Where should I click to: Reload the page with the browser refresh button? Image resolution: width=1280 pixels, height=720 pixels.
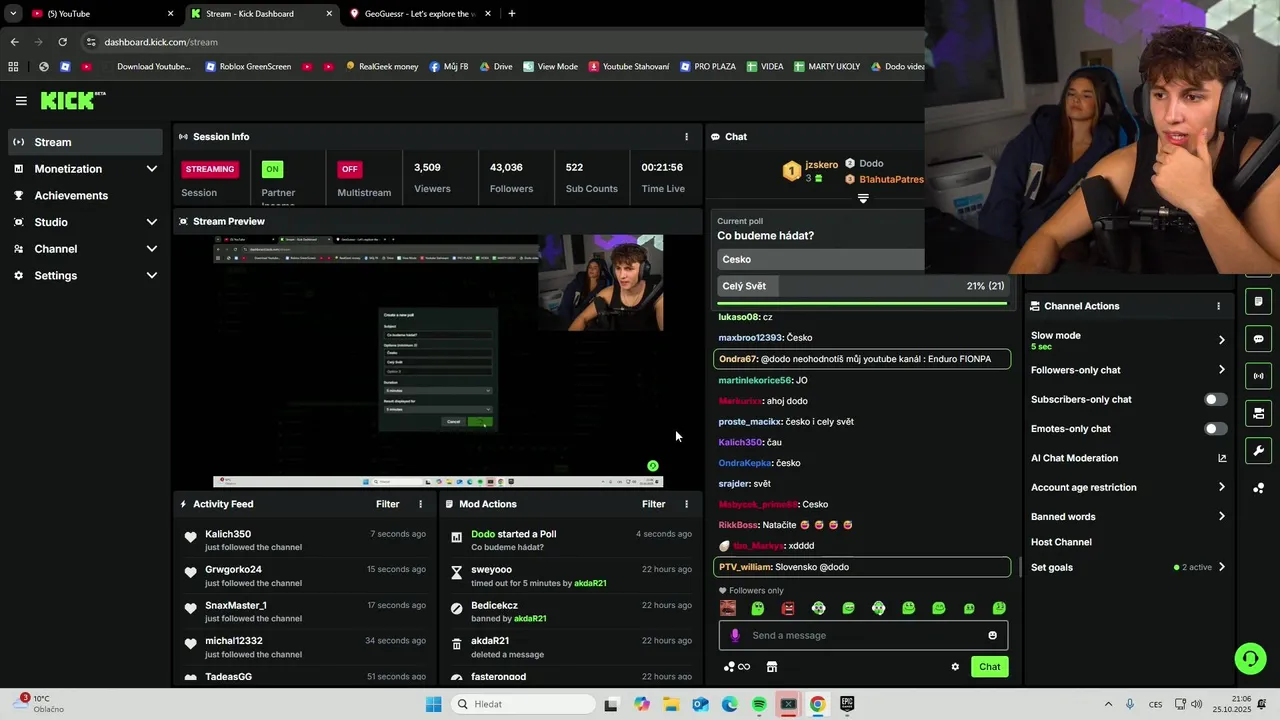click(x=62, y=42)
